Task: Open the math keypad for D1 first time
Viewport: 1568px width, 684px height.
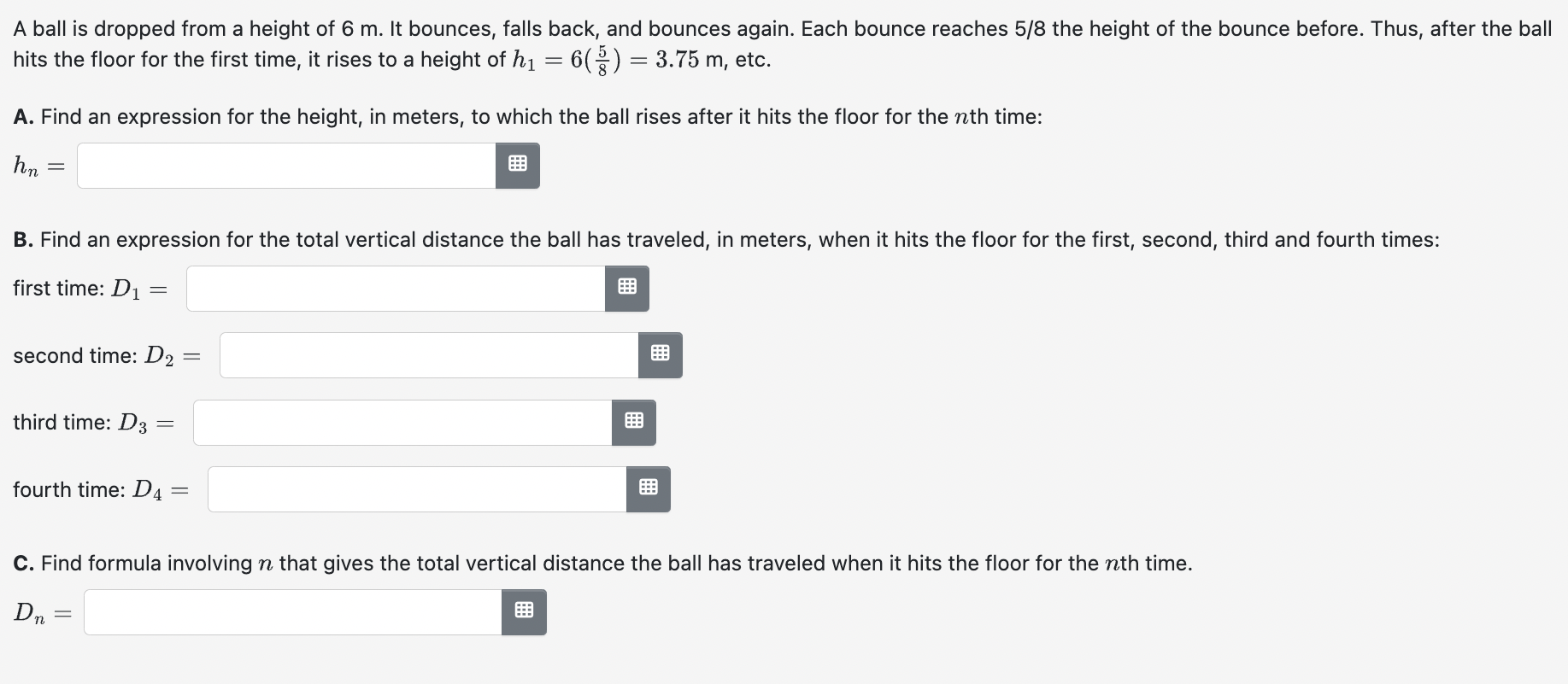Action: [x=626, y=288]
